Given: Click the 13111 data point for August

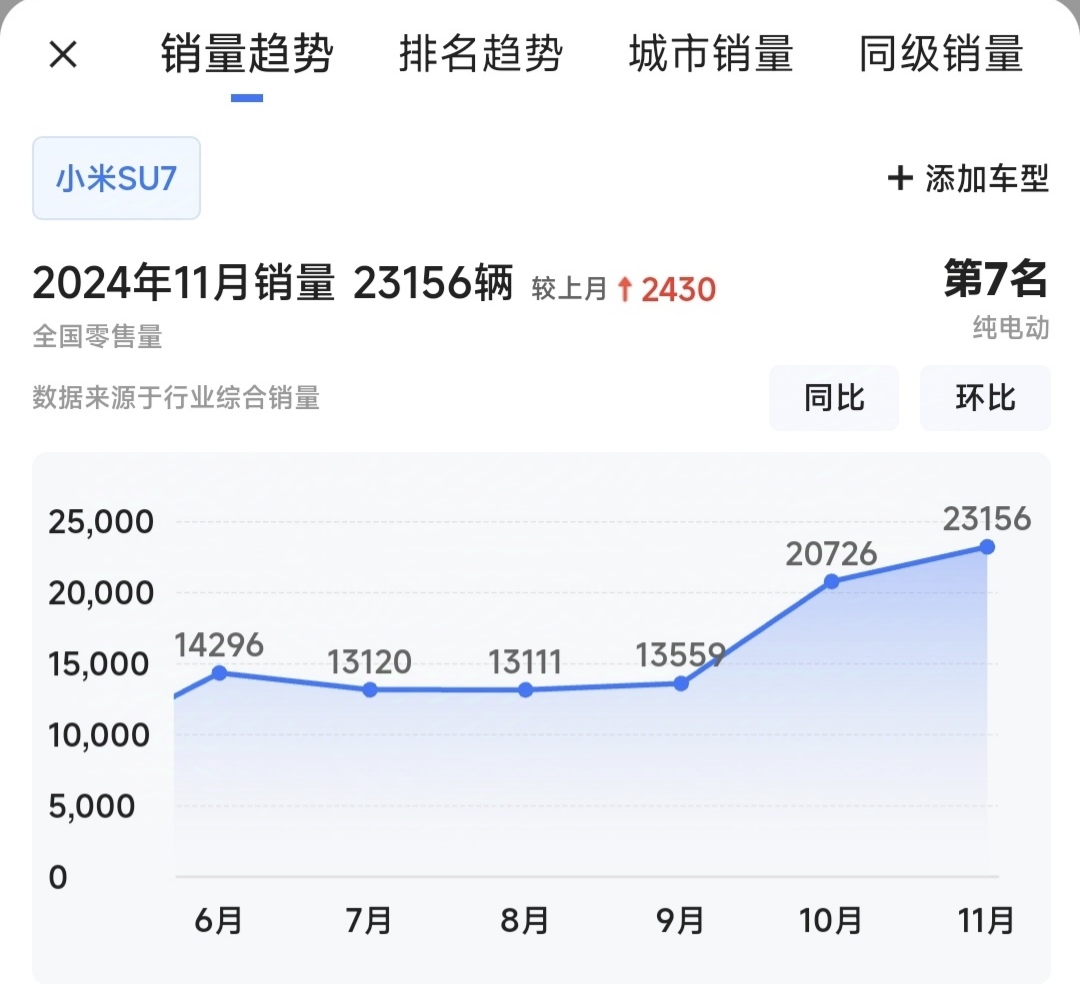Looking at the screenshot, I should (x=526, y=689).
